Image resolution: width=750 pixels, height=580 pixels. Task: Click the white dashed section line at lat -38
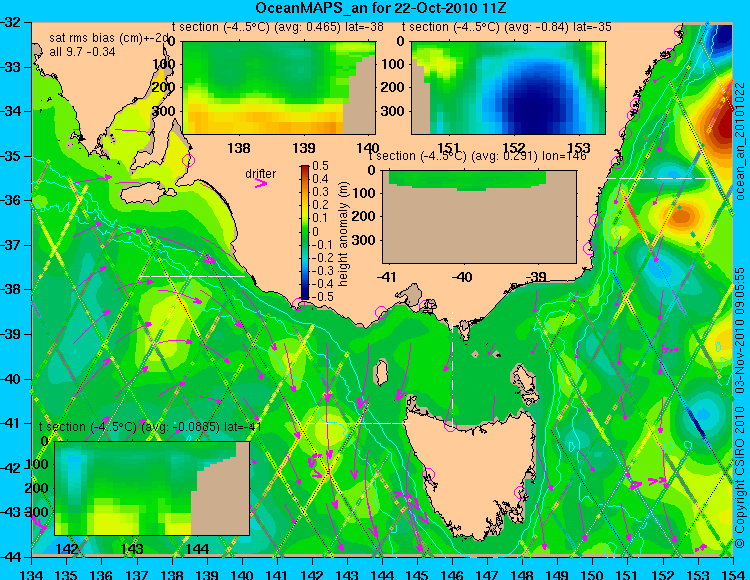click(x=192, y=276)
